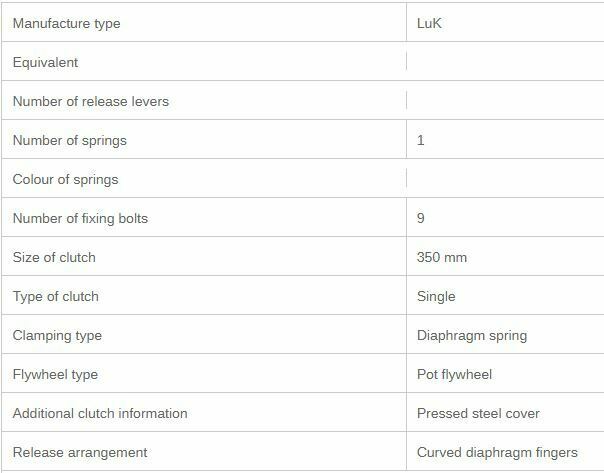604x473 pixels.
Task: Click the "Number of springs" label
Action: click(x=69, y=140)
